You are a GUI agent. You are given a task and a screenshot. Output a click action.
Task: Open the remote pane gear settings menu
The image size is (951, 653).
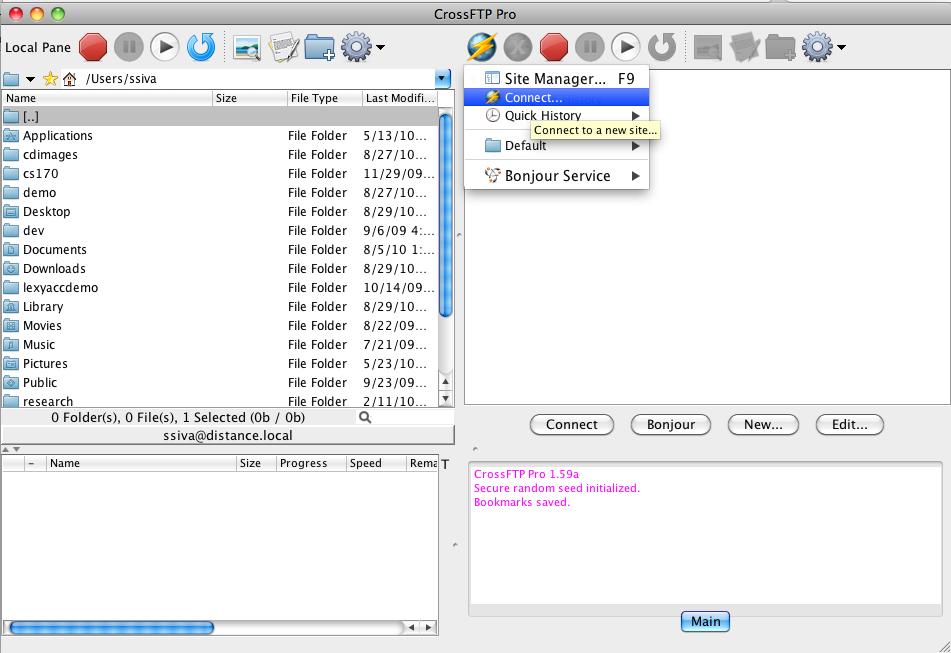pos(823,47)
